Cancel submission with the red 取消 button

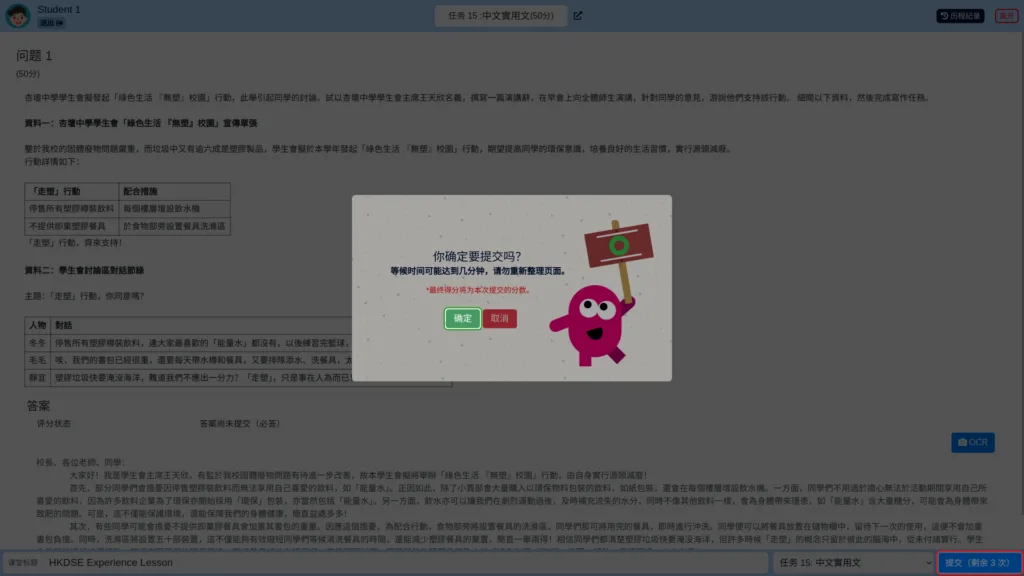[x=500, y=319]
